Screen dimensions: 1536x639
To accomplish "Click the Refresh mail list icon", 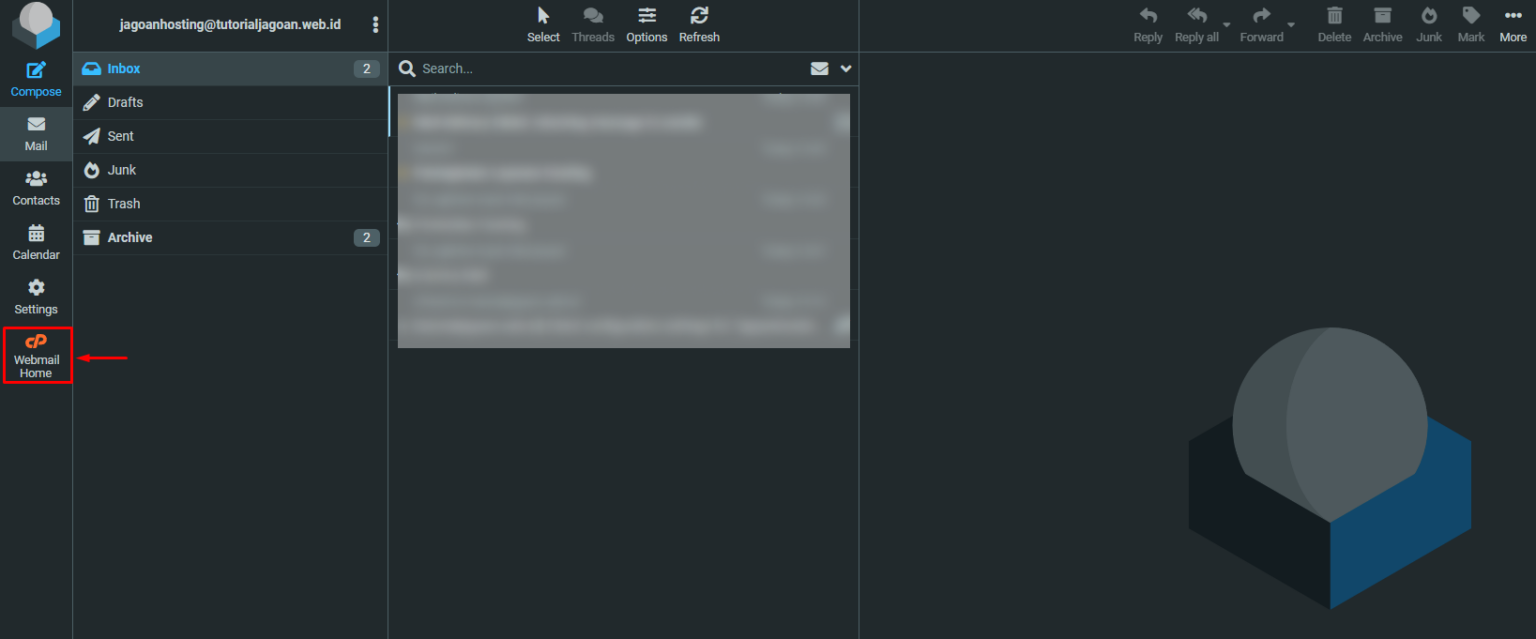I will (x=699, y=25).
